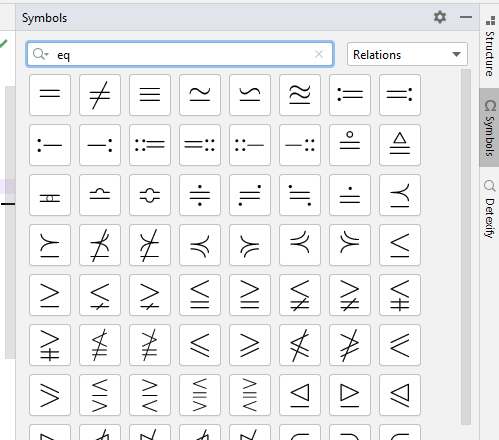Pick the dash-double-colon symbol
Viewport: 499px width, 440px height.
click(300, 145)
